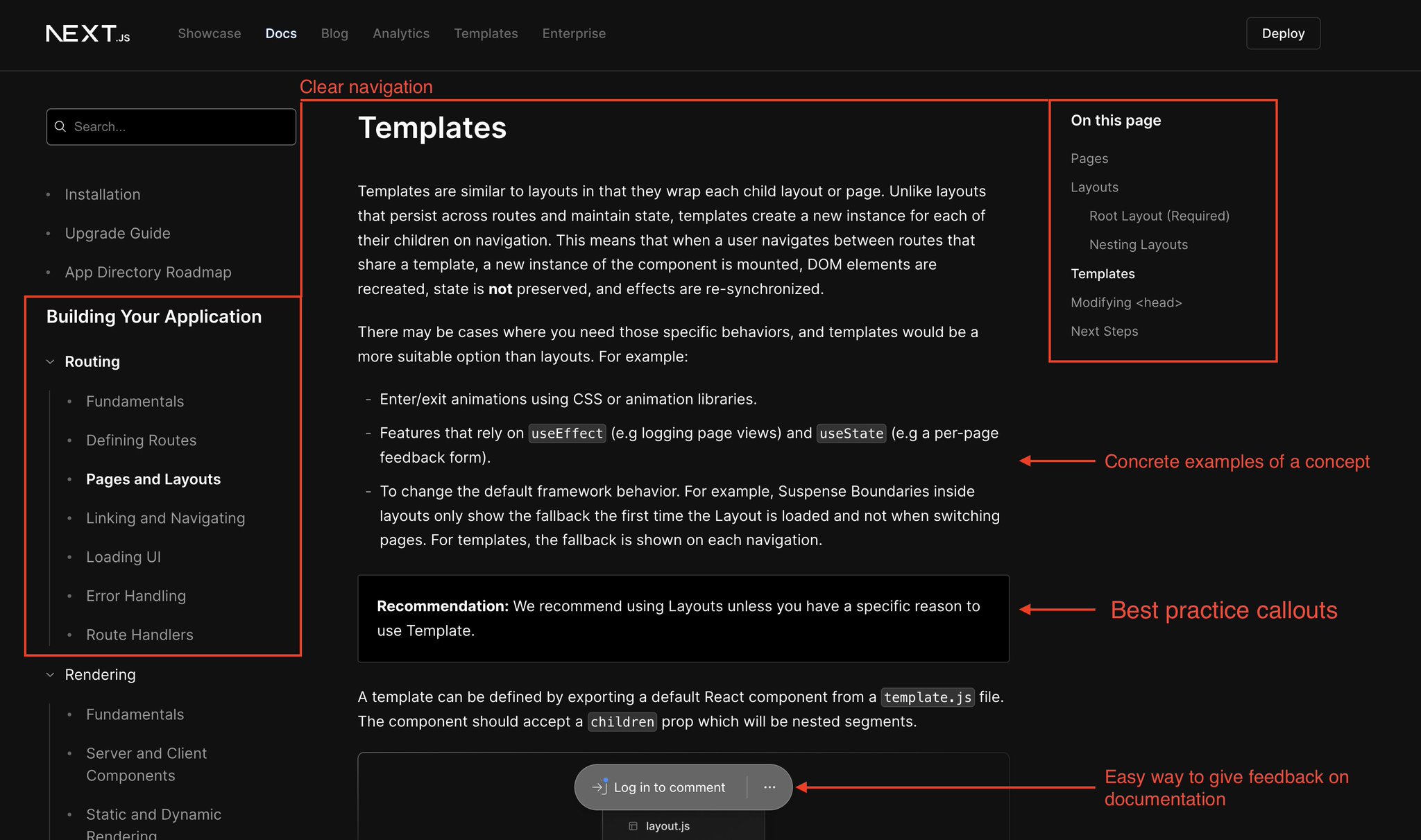Jump to the Next Steps section

[x=1104, y=331]
